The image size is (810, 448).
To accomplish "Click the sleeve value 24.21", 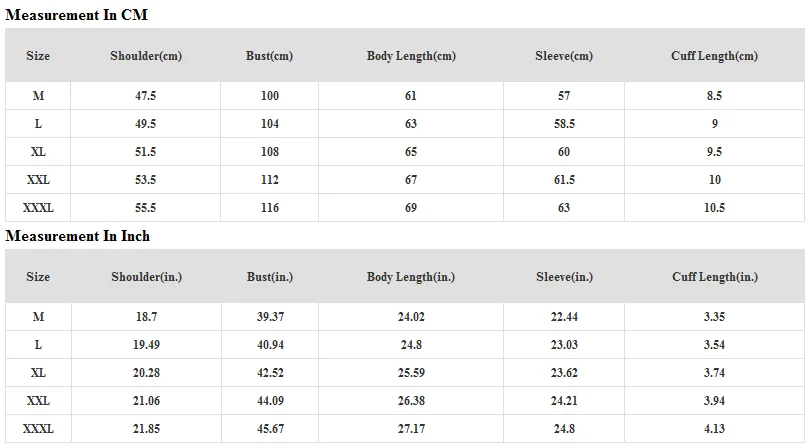I will (564, 400).
